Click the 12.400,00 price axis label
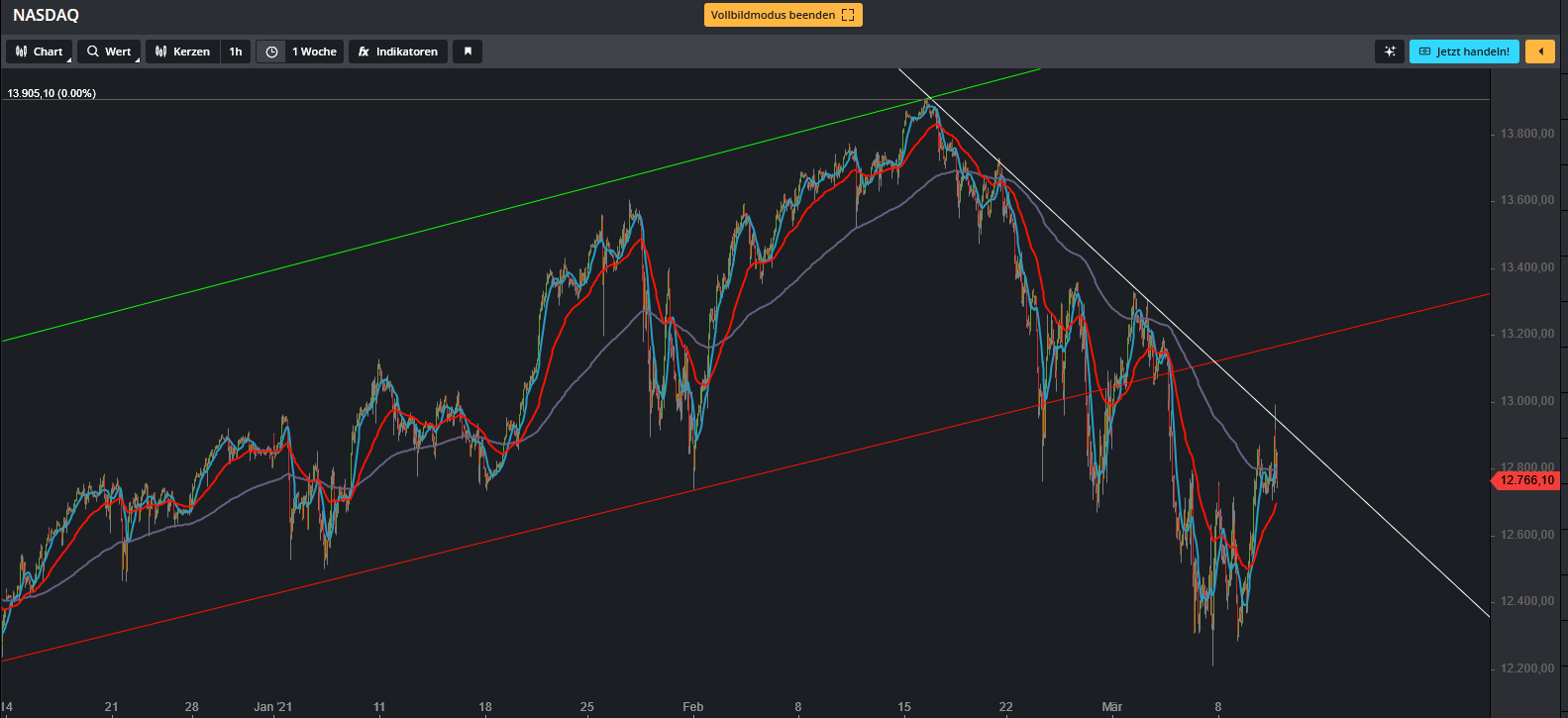The image size is (1568, 718). pyautogui.click(x=1526, y=601)
